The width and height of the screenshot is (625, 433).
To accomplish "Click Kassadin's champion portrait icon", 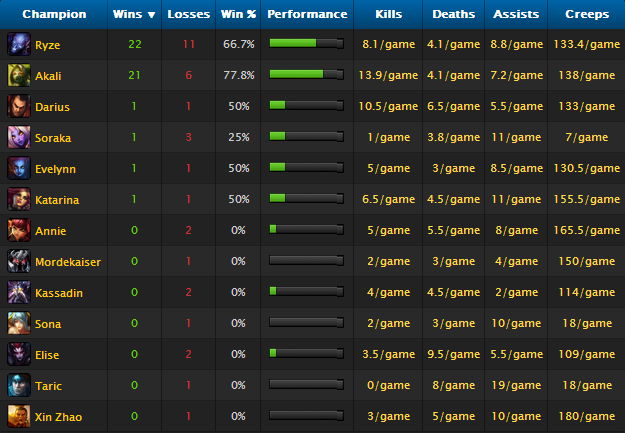I will click(19, 292).
